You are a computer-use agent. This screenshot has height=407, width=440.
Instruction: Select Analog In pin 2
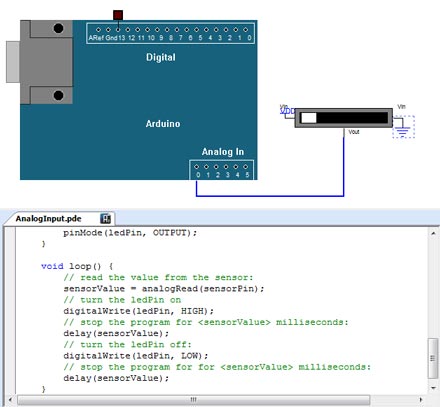[x=216, y=167]
